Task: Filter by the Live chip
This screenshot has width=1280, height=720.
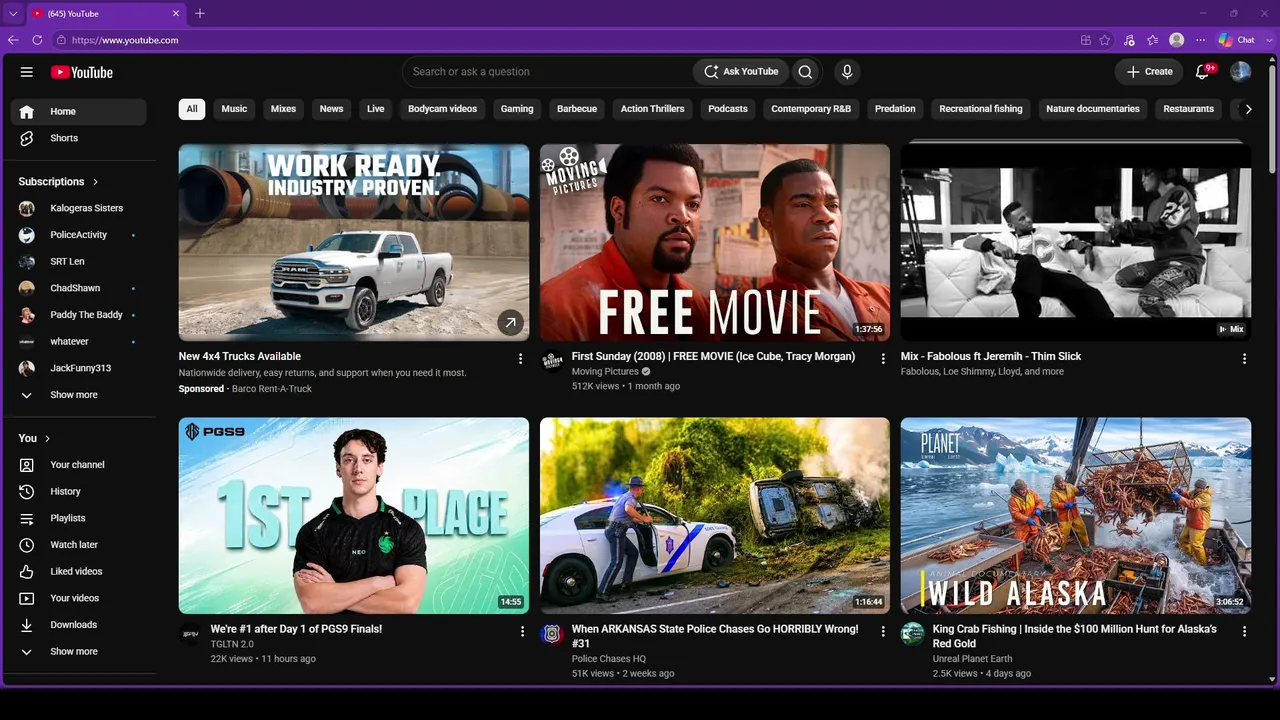Action: [376, 109]
